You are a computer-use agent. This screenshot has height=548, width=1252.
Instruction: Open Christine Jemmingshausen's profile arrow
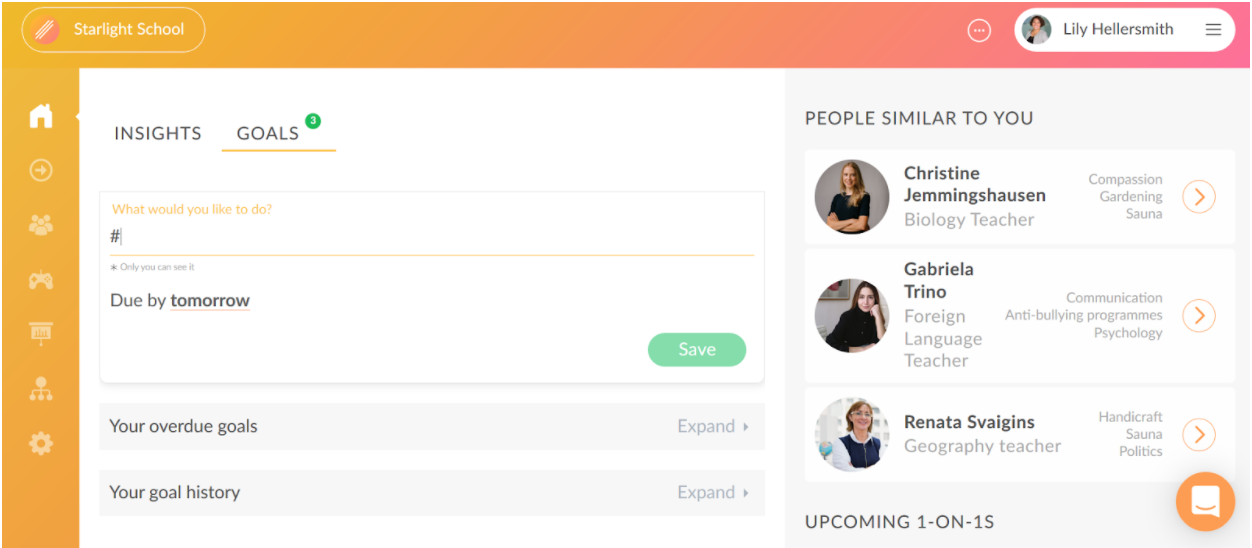(1199, 196)
